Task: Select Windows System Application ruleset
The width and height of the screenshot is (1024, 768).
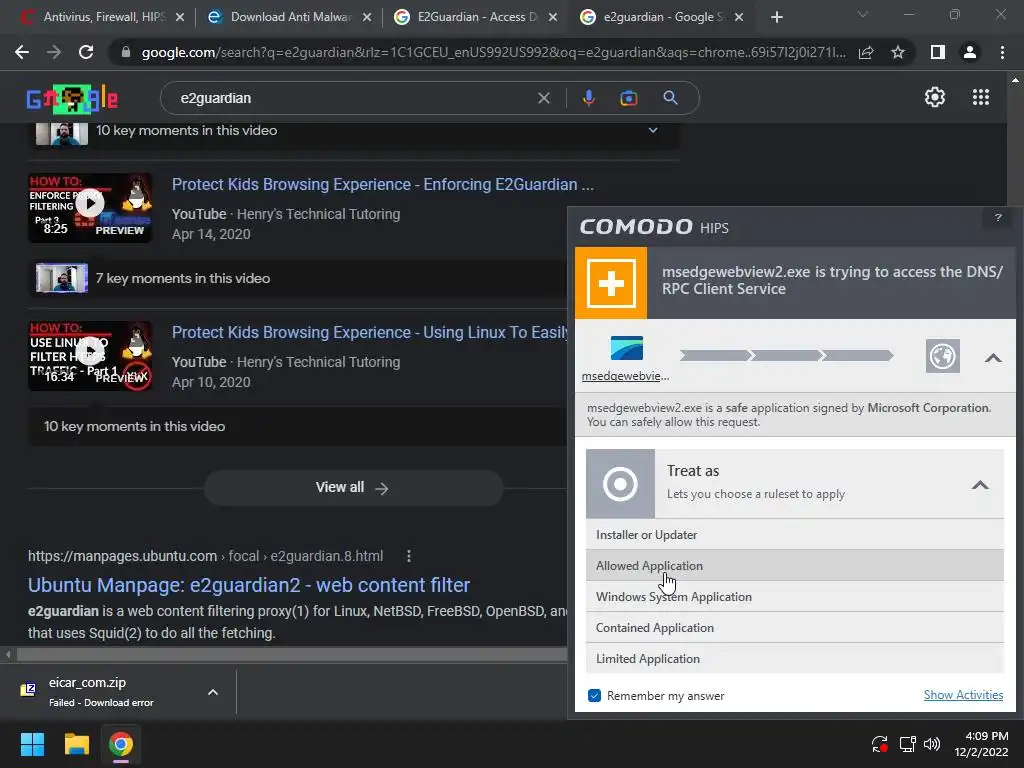Action: click(x=795, y=596)
